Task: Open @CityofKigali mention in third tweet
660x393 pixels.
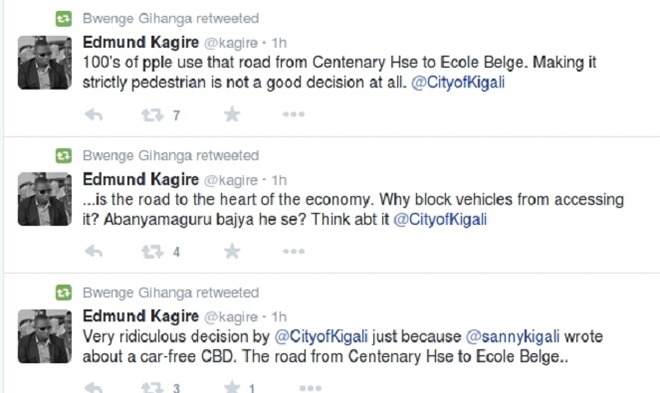Action: tap(321, 337)
